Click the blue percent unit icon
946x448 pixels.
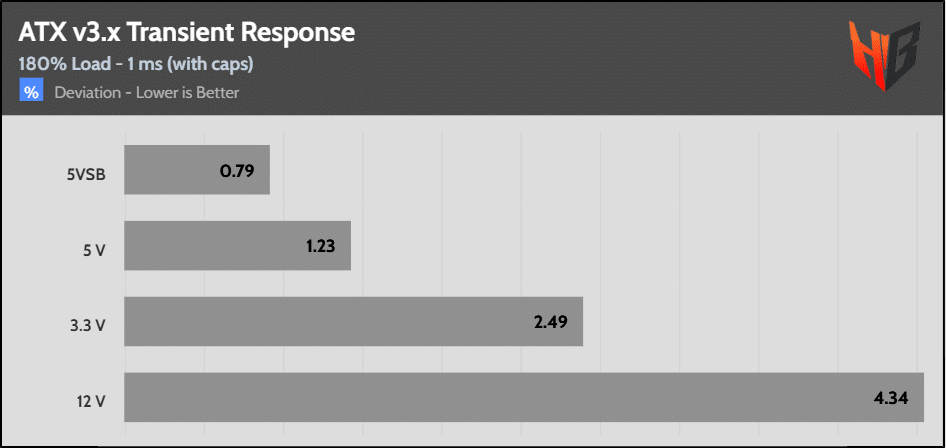click(31, 92)
